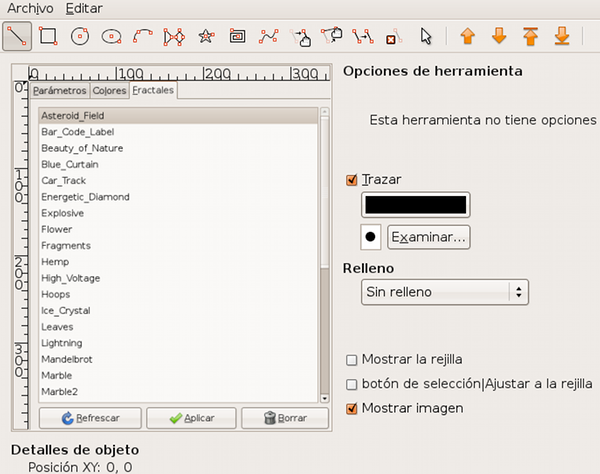Viewport: 600px width, 474px height.
Task: Choose the delete object tool
Action: 394,36
